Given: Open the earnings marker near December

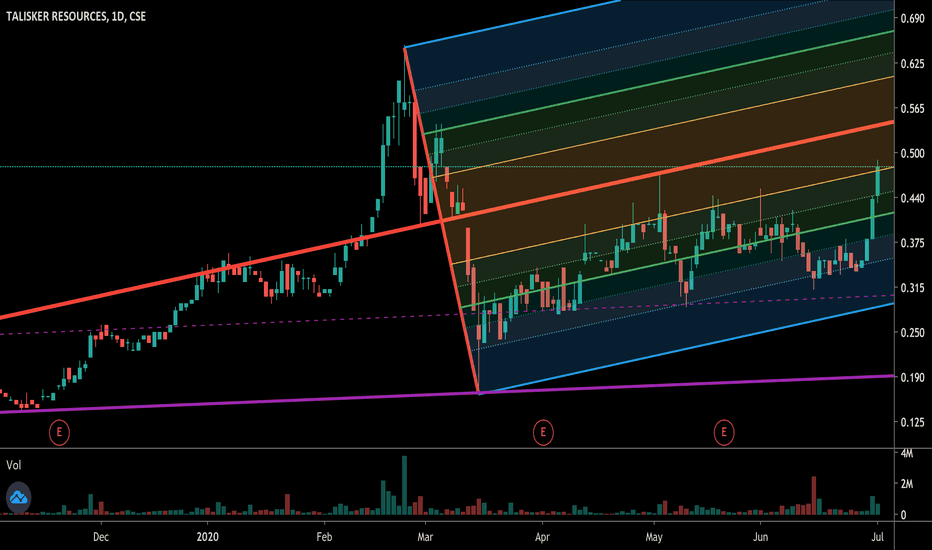Looking at the screenshot, I should 59,432.
